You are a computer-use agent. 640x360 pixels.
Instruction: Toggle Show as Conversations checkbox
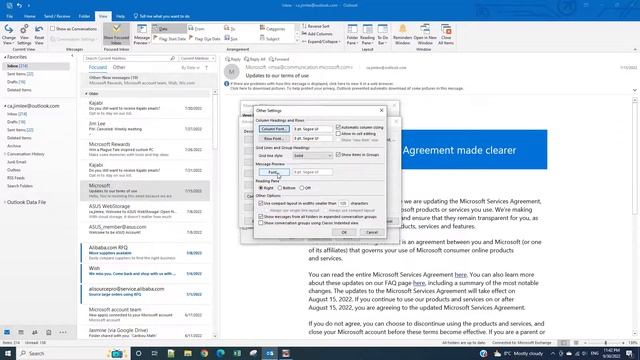(53, 29)
